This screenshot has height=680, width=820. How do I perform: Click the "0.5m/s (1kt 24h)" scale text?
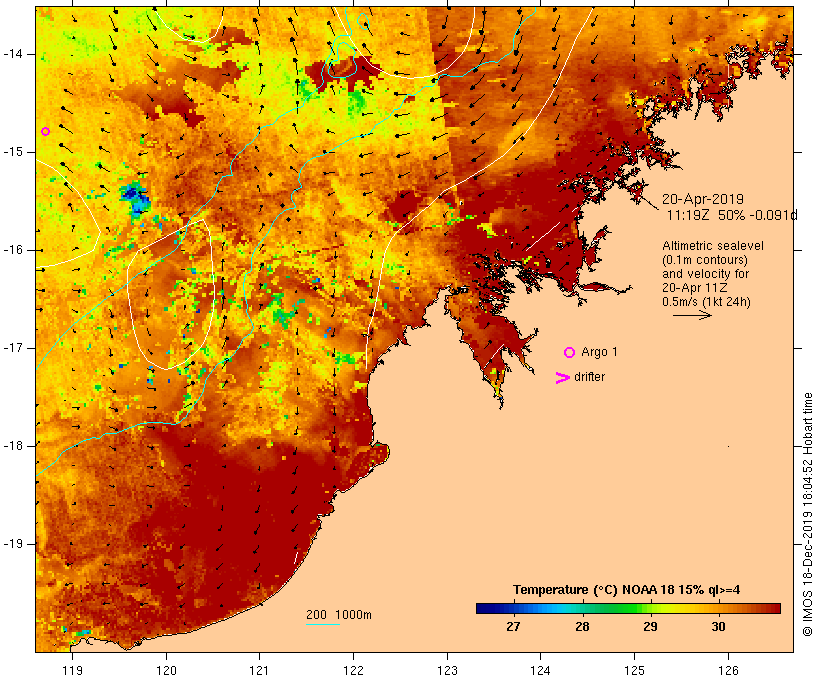[706, 302]
